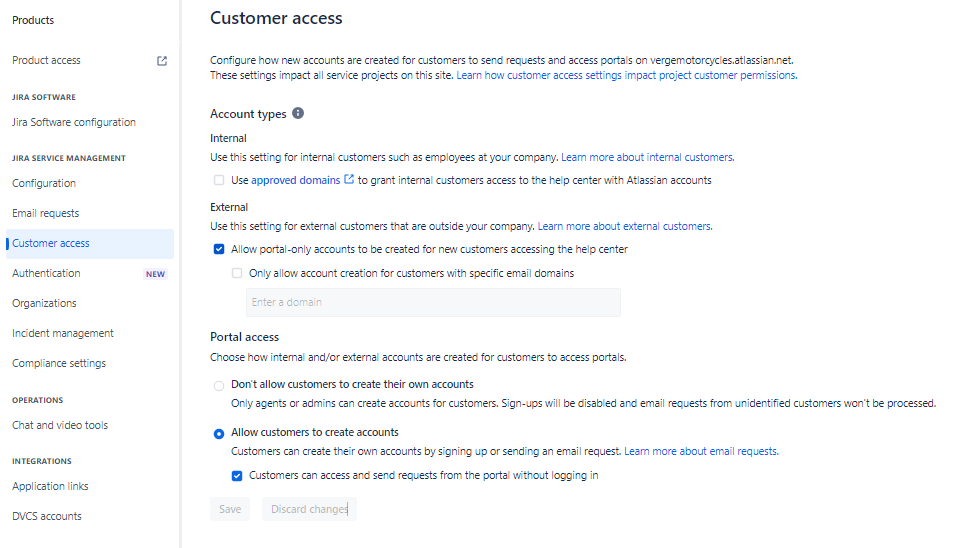This screenshot has width=962, height=548.
Task: Uncheck access portal without logging in
Action: [x=237, y=476]
